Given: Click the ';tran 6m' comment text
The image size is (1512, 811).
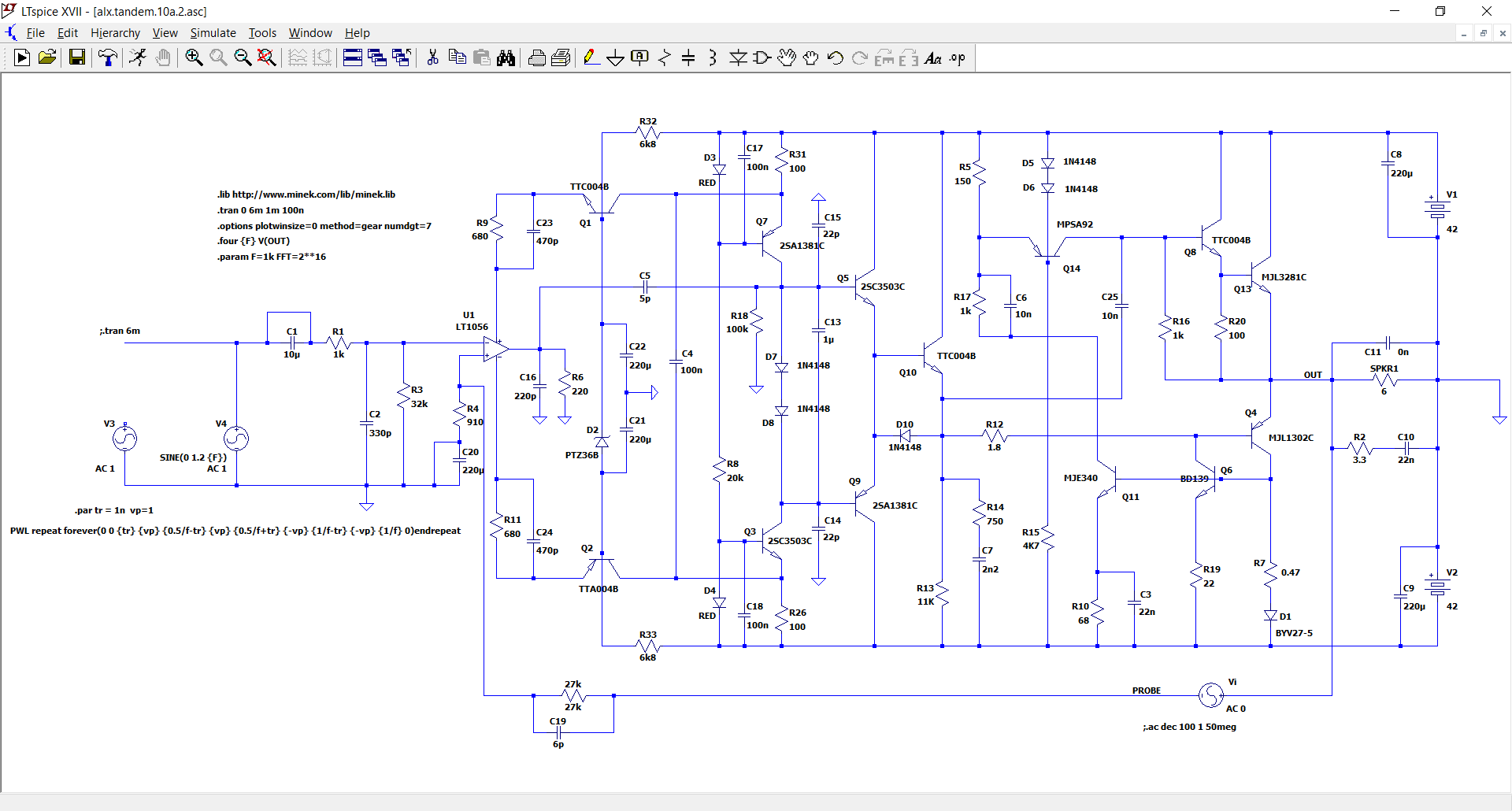Looking at the screenshot, I should point(120,331).
